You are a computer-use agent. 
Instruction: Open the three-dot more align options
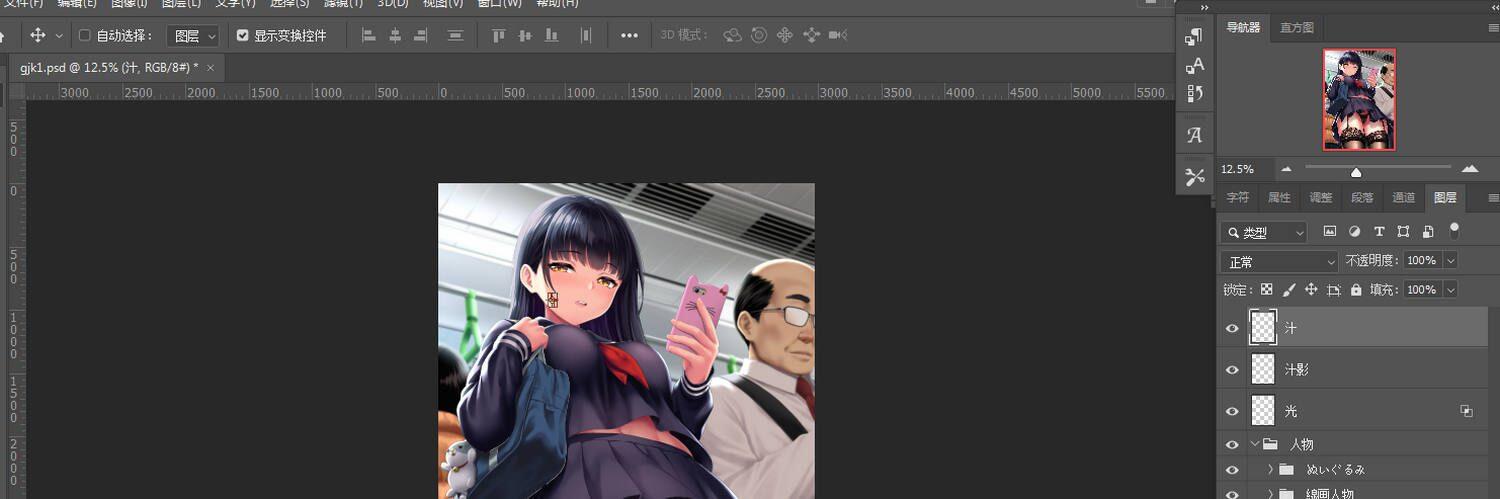click(x=629, y=35)
